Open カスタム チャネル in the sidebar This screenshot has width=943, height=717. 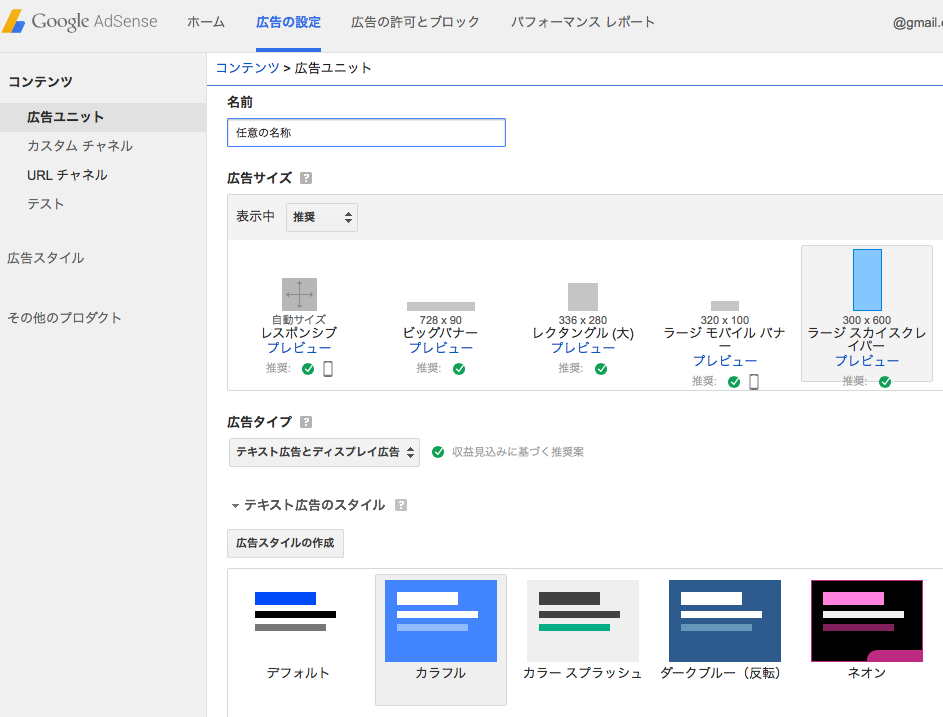(x=79, y=146)
